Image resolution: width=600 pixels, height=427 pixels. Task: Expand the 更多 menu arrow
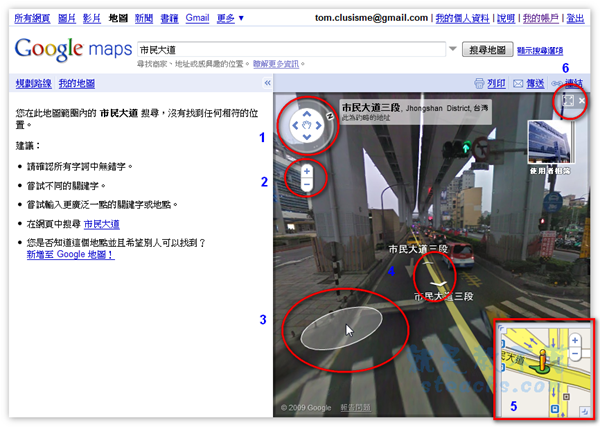pos(241,18)
